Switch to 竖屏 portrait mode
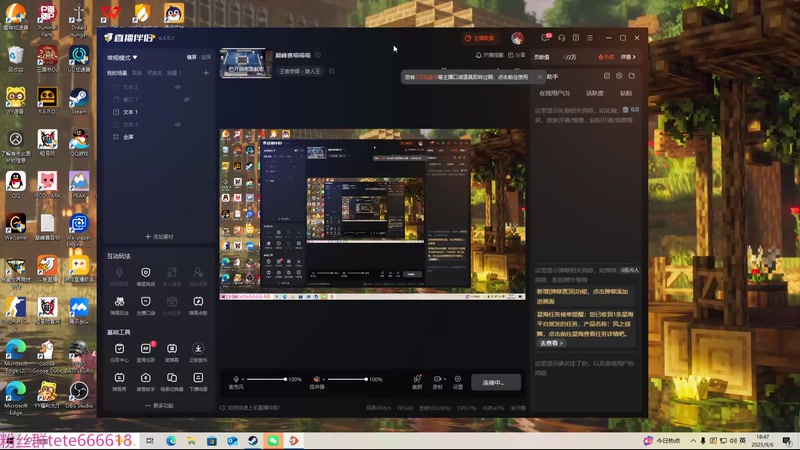This screenshot has height=450, width=800. pos(206,57)
